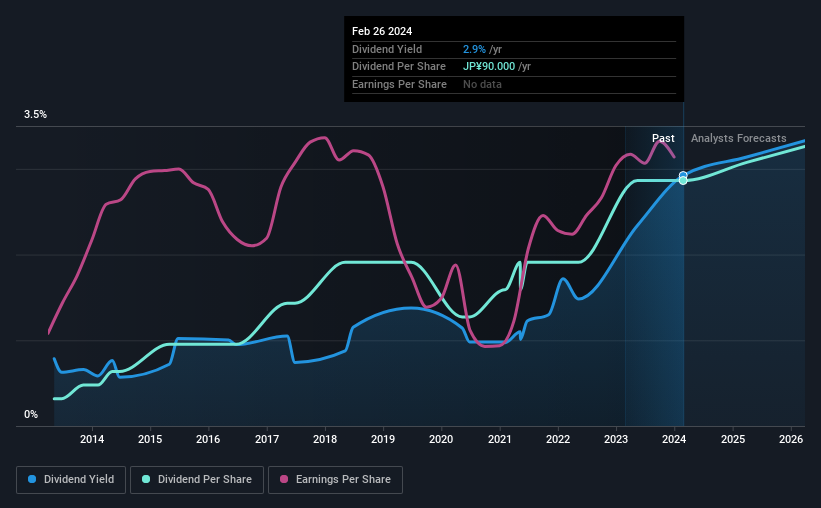The width and height of the screenshot is (821, 508).
Task: Select the 2022 x-axis label
Action: click(x=558, y=439)
